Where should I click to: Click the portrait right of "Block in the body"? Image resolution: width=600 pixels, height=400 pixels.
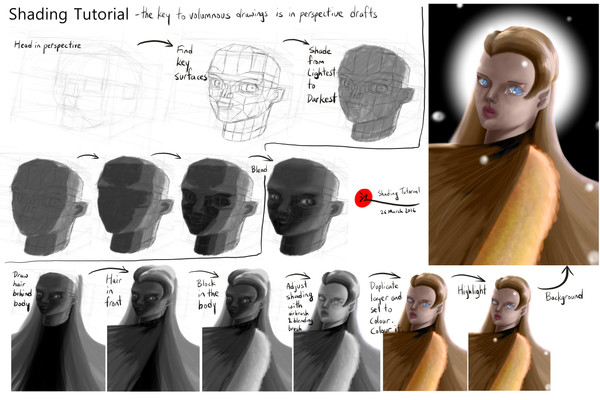coord(247,330)
